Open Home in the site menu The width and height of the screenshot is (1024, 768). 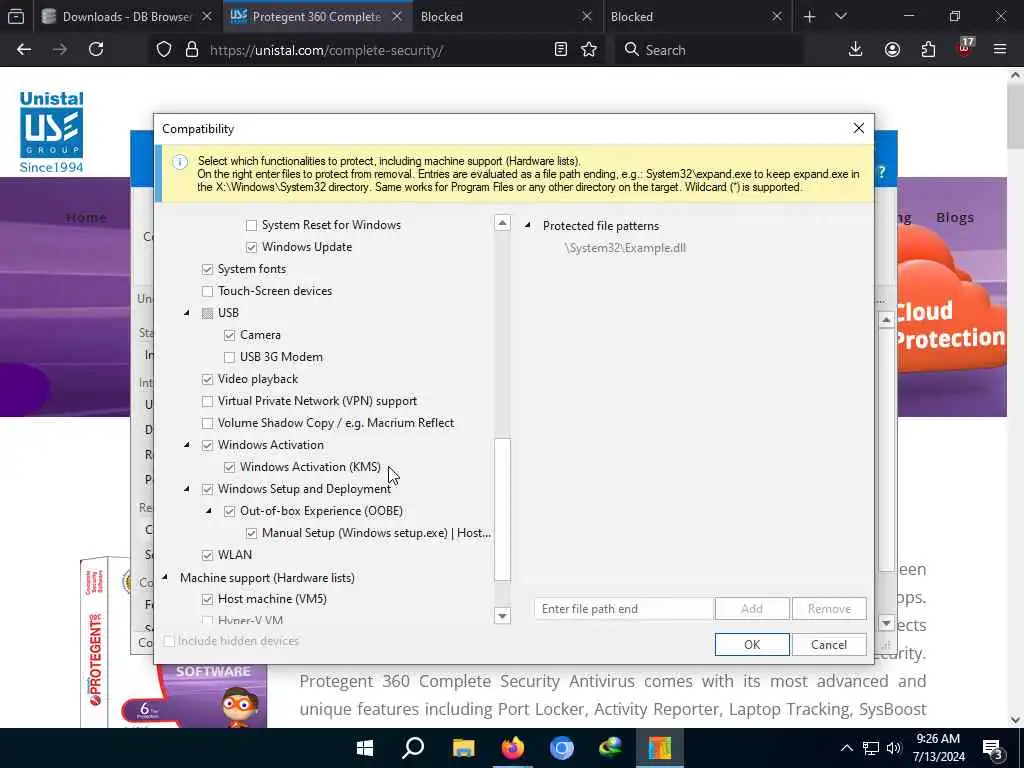coord(86,217)
